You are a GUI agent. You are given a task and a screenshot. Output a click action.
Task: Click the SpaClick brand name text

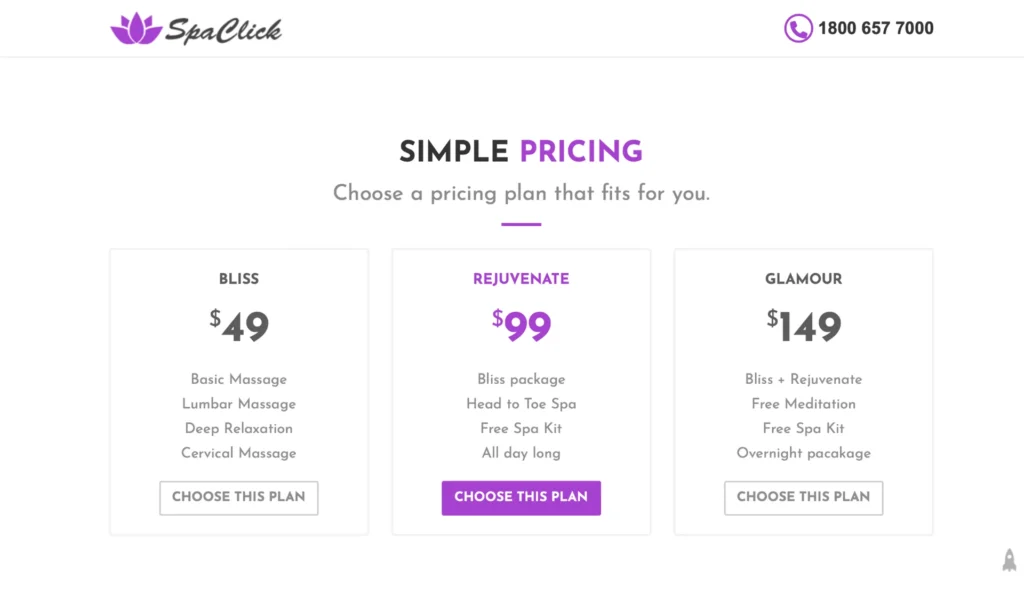click(223, 30)
